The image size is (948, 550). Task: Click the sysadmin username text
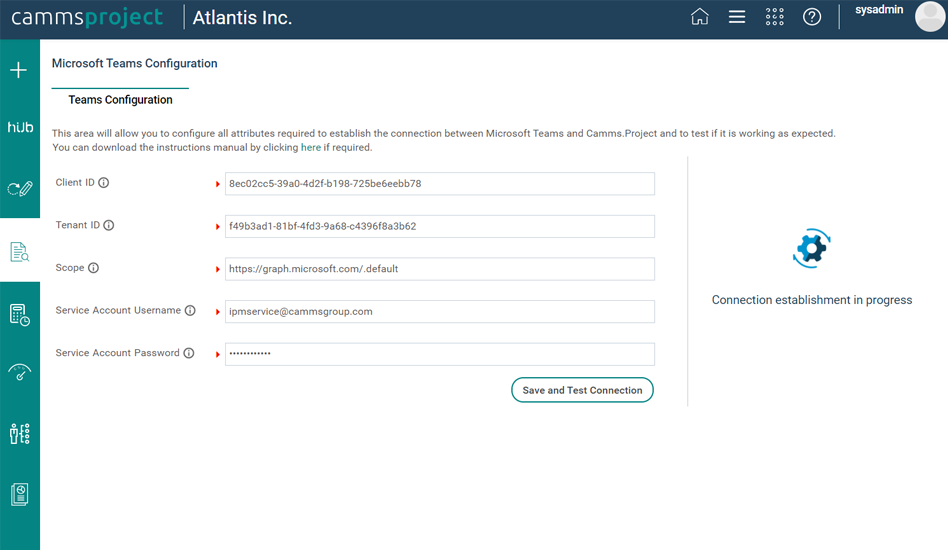(879, 10)
